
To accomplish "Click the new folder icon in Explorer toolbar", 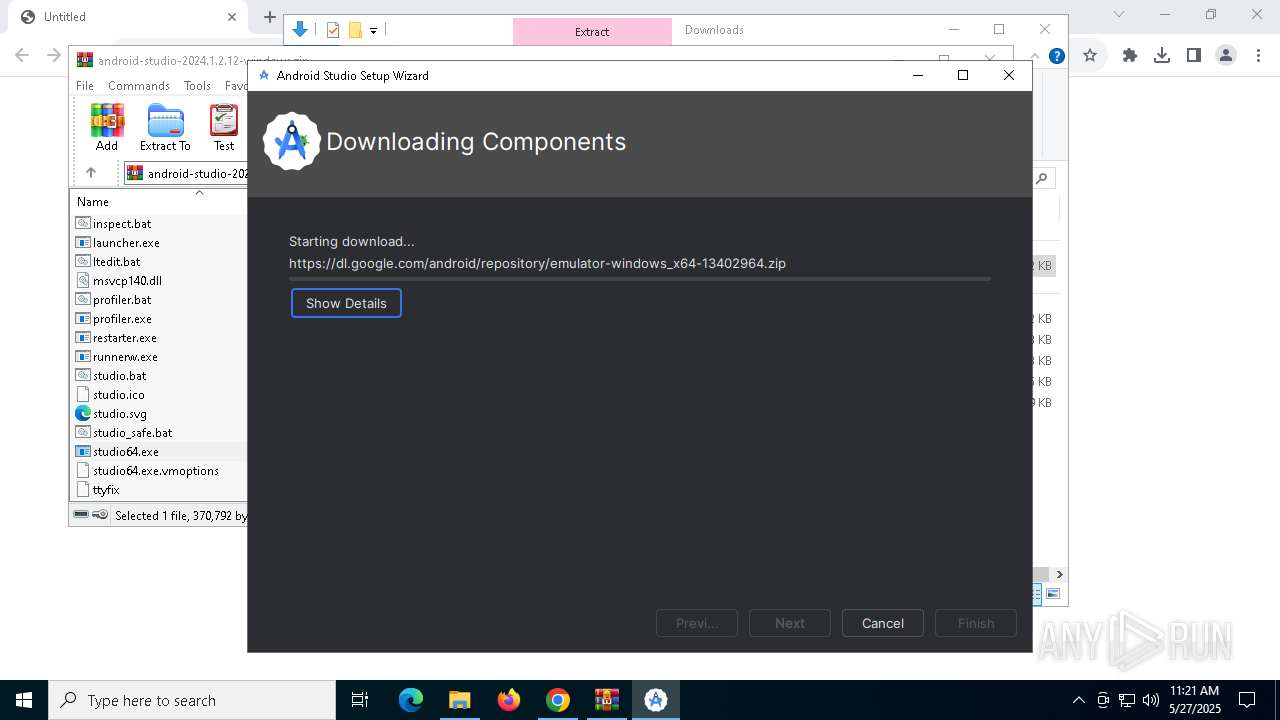I will coord(355,30).
